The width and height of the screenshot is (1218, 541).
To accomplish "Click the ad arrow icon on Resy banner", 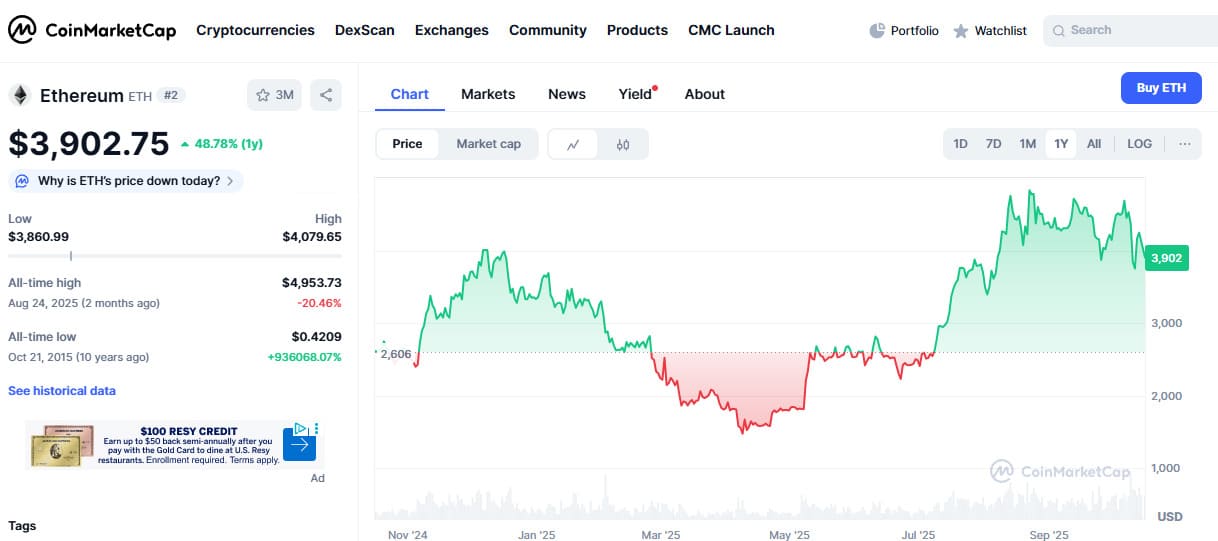I will click(299, 443).
